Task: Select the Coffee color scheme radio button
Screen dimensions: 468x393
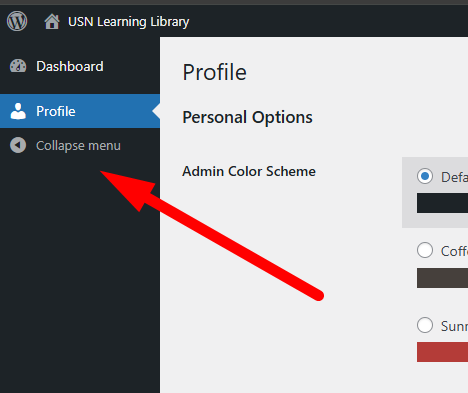Action: click(425, 250)
